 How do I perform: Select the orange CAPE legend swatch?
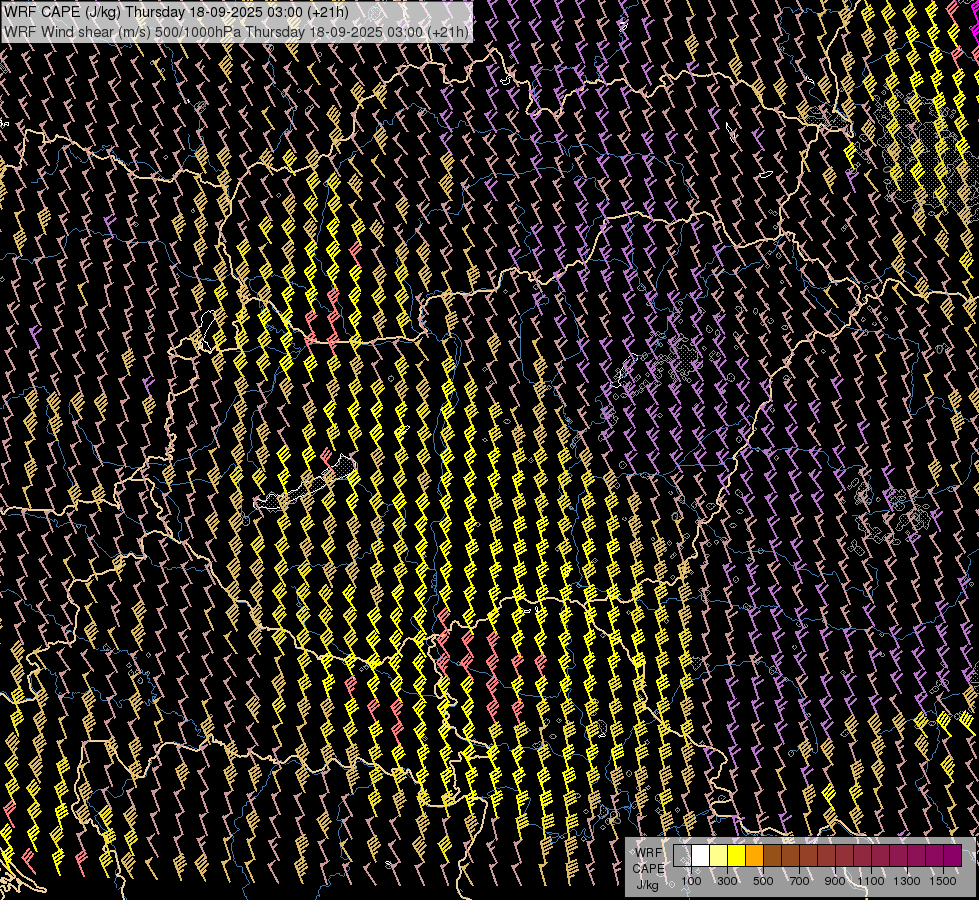tap(754, 856)
